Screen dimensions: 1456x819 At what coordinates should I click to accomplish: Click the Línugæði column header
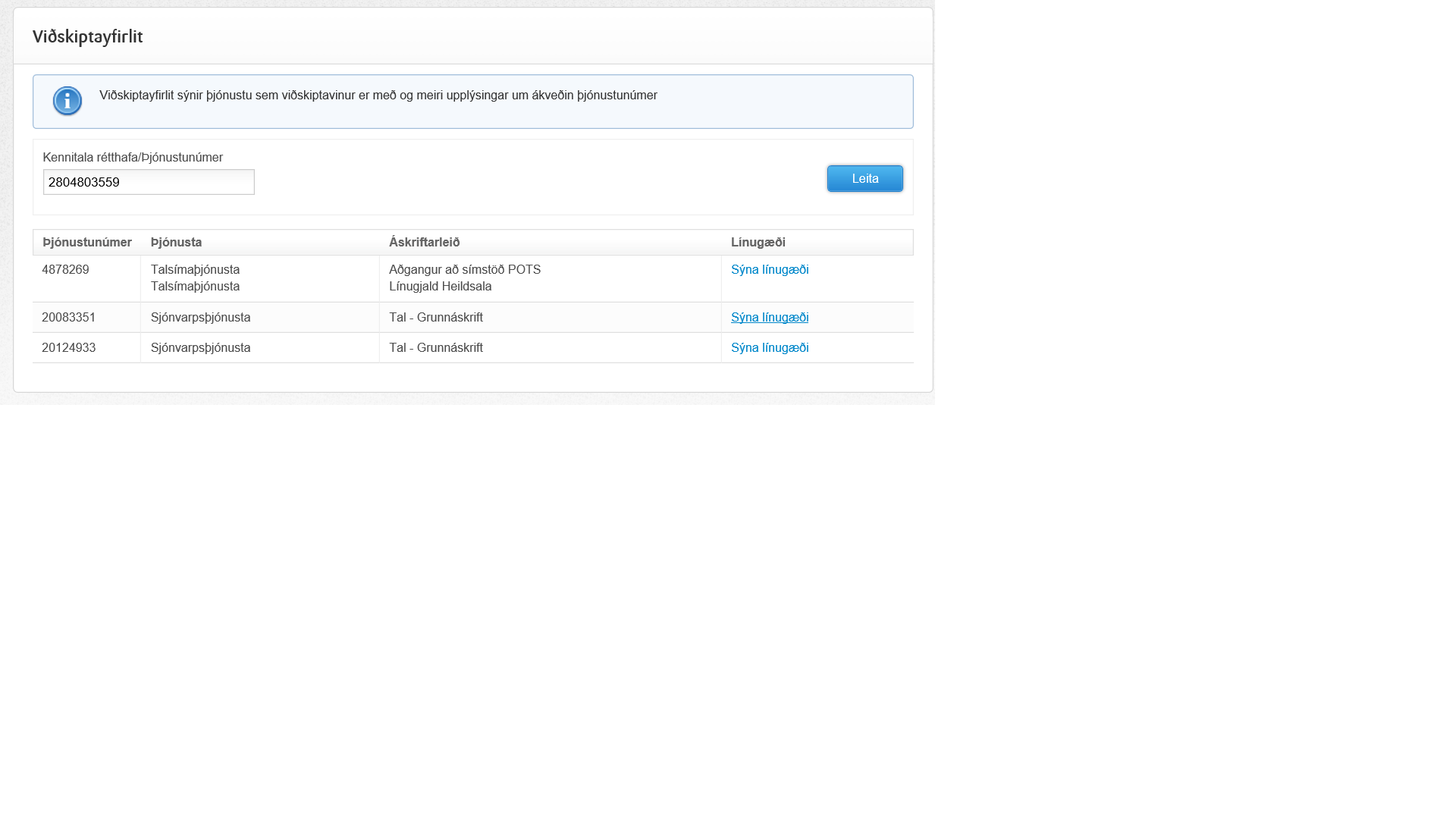click(x=758, y=243)
